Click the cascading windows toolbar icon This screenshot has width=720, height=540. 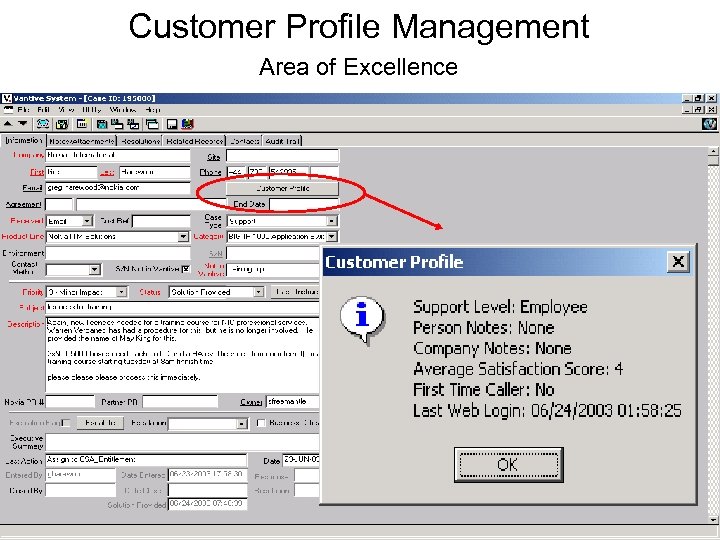152,124
